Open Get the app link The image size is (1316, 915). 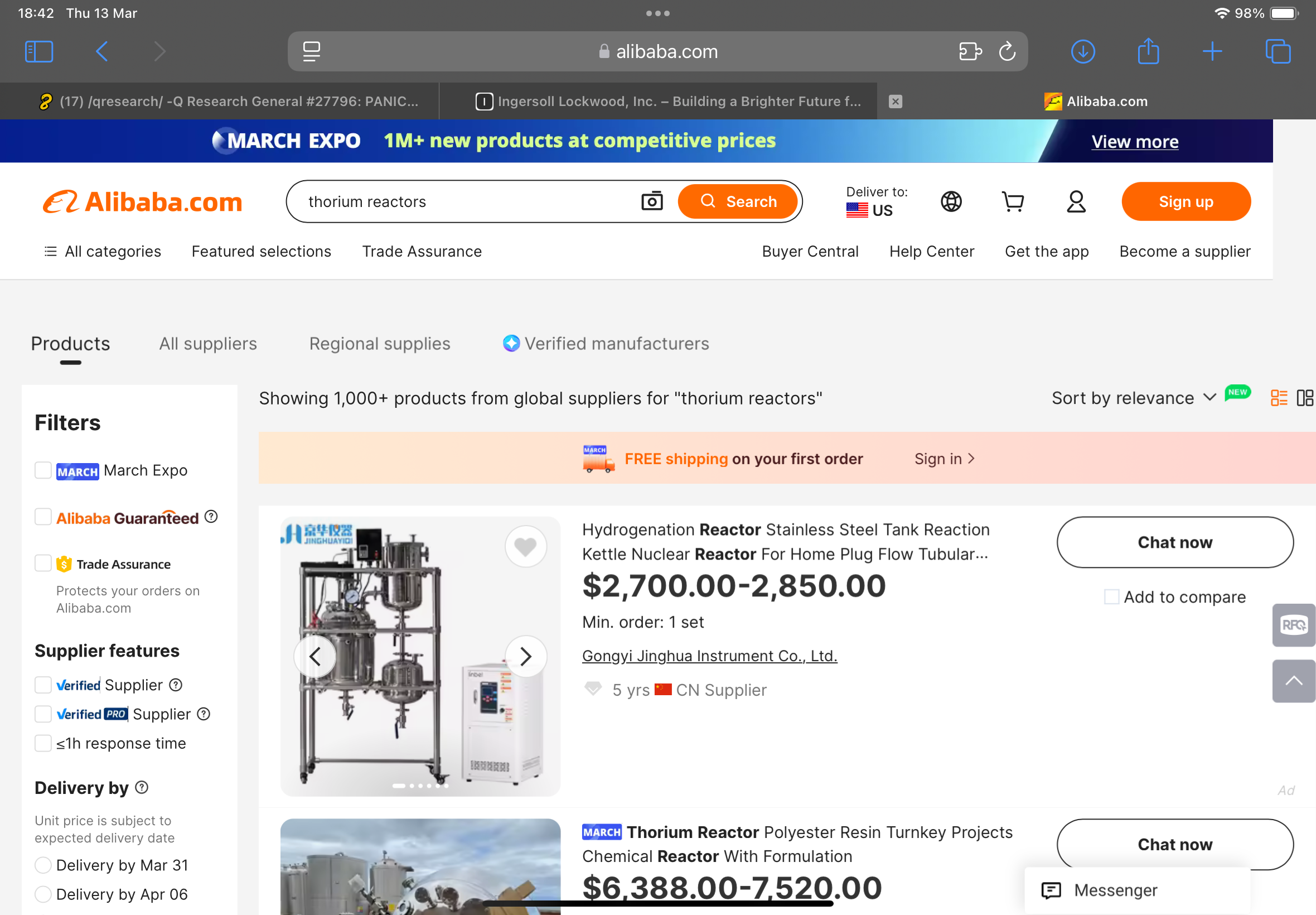pyautogui.click(x=1047, y=251)
